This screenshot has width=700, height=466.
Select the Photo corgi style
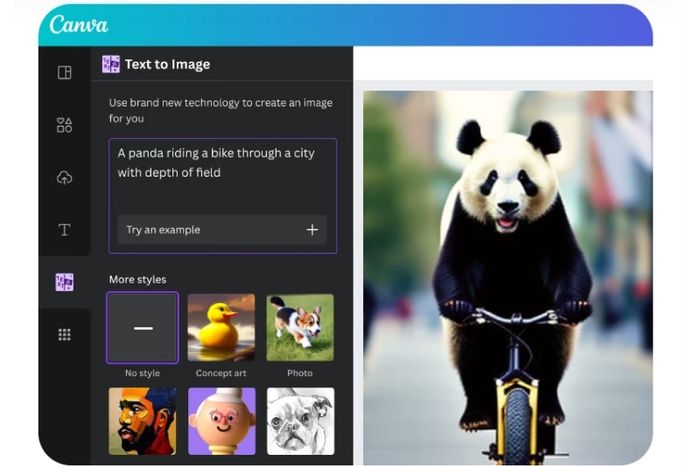pos(300,327)
